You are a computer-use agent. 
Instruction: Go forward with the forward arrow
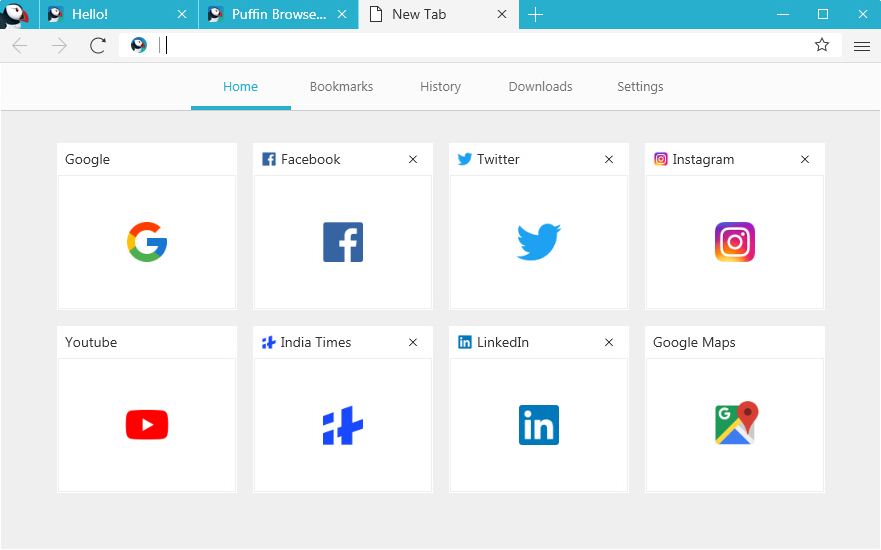59,46
